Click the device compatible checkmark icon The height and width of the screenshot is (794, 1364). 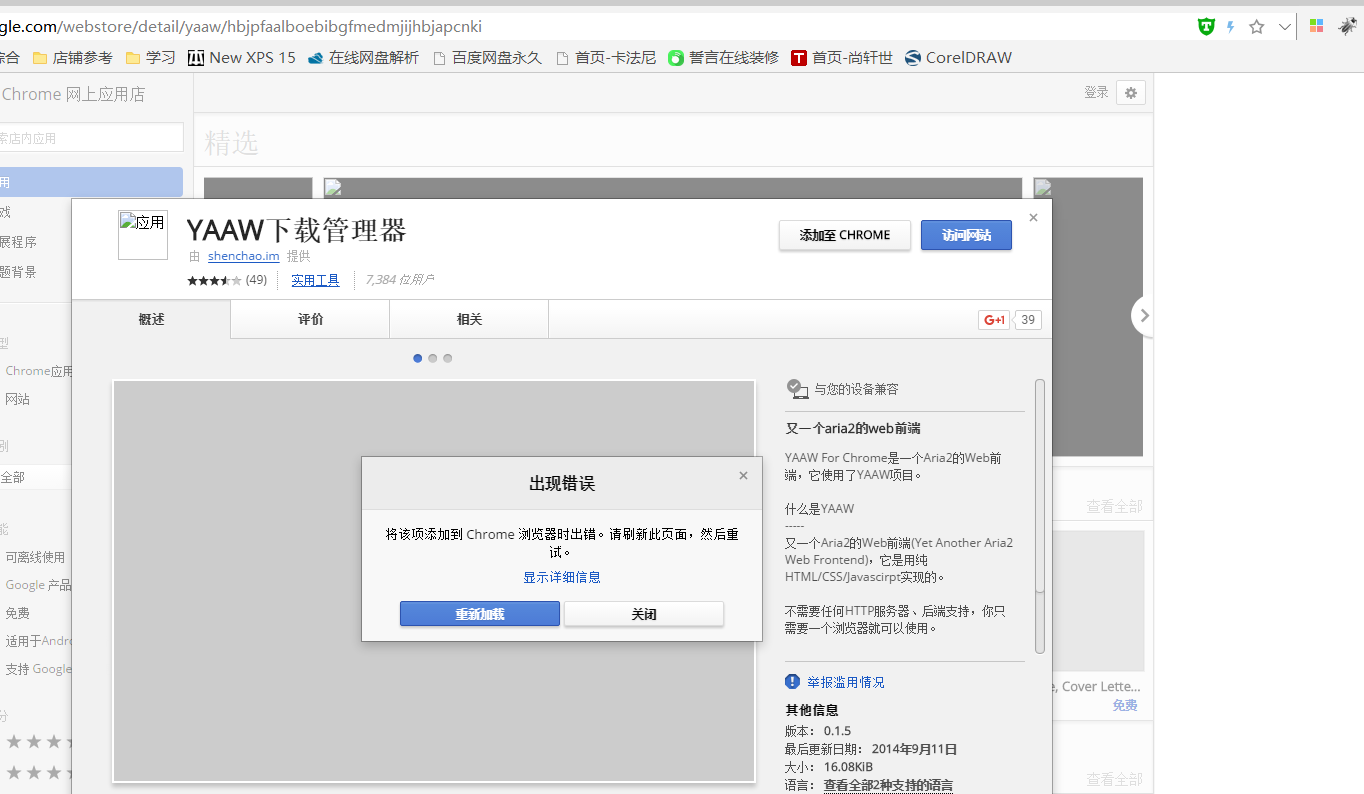click(797, 389)
